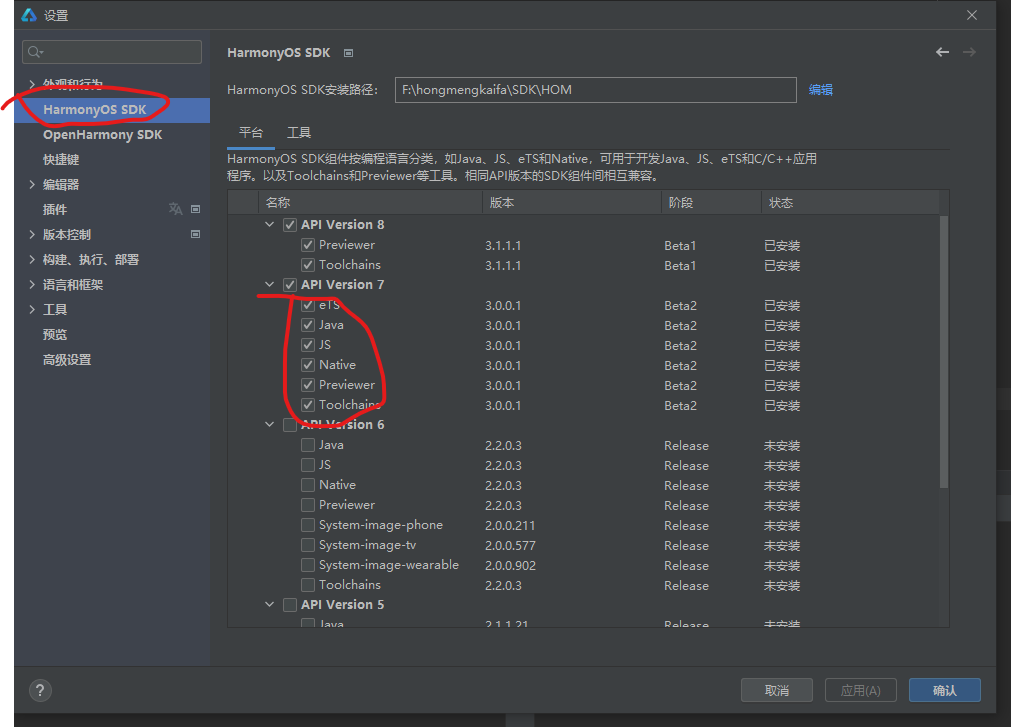Click the settings search field
The width and height of the screenshot is (1011, 727).
coord(112,52)
